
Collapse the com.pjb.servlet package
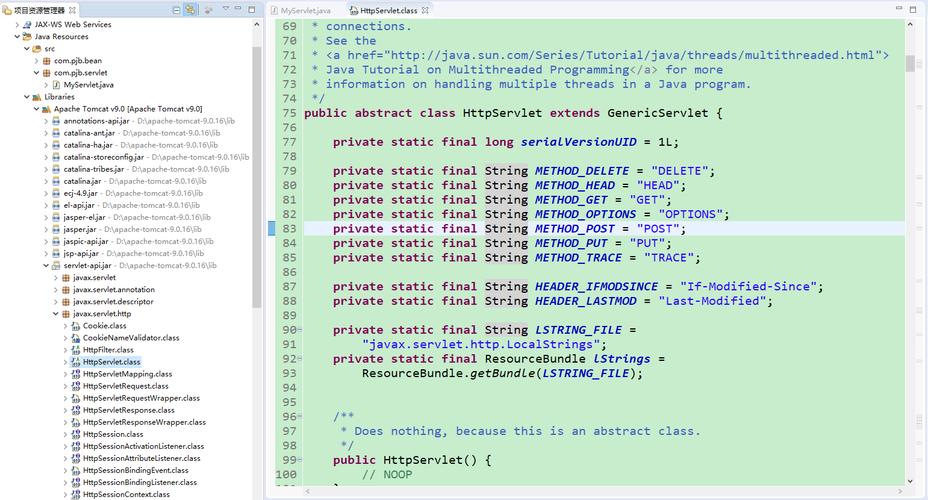point(36,73)
